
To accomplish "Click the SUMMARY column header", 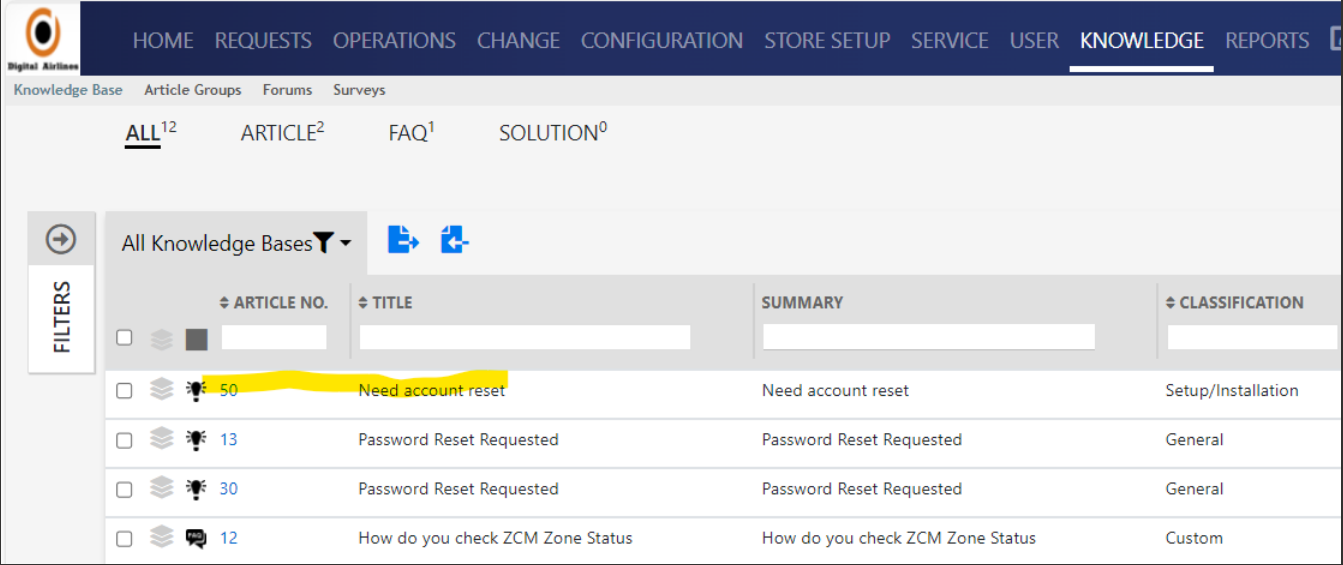I will coord(802,302).
